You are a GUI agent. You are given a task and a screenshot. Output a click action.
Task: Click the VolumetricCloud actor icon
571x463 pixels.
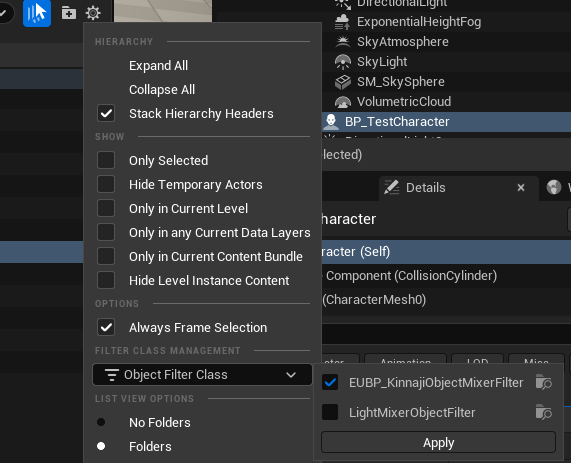(342, 102)
